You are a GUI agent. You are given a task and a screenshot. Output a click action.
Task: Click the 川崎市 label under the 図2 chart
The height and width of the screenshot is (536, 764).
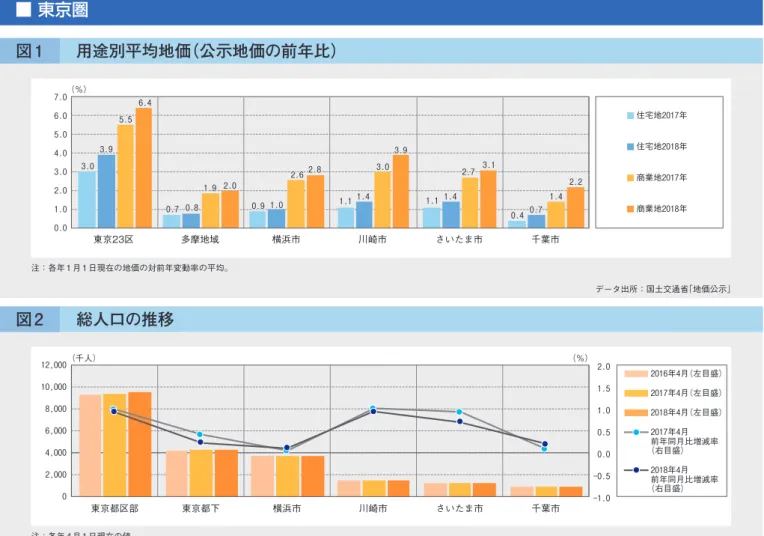pyautogui.click(x=373, y=508)
